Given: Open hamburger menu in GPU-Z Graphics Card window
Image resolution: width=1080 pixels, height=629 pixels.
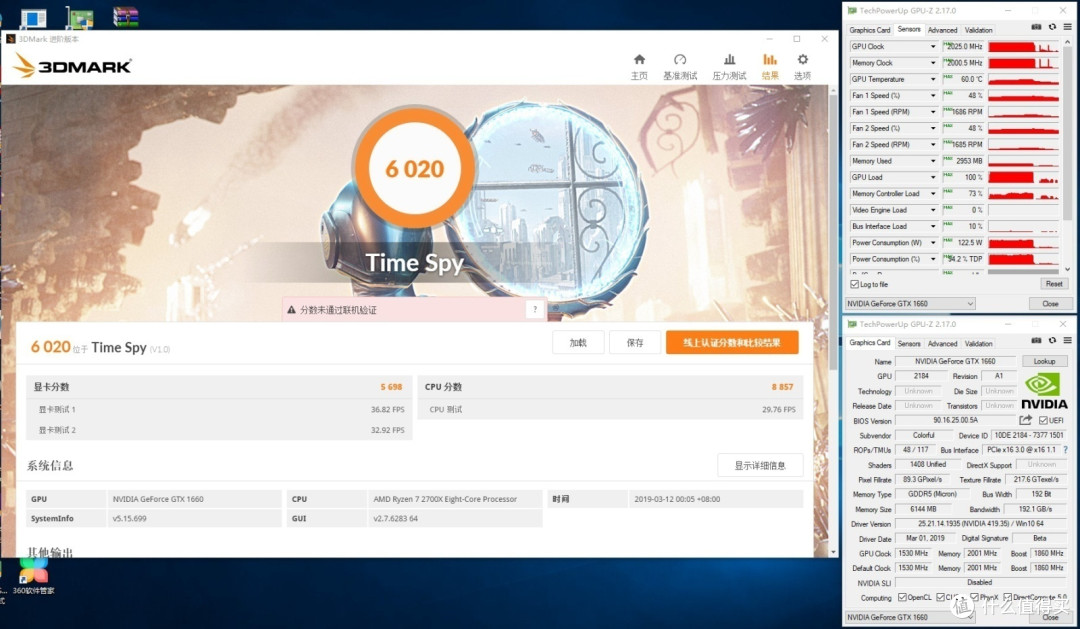Looking at the screenshot, I should point(1067,340).
